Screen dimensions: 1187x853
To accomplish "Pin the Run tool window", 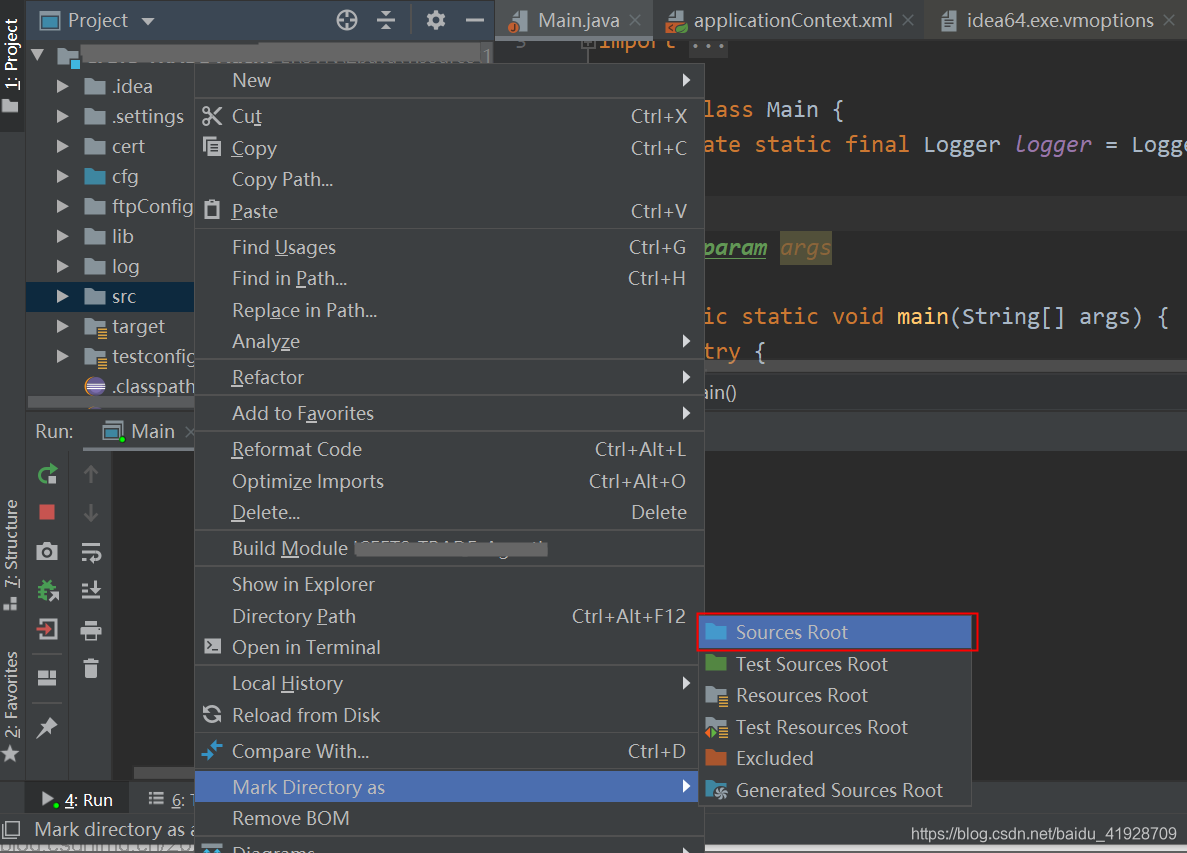I will (47, 727).
